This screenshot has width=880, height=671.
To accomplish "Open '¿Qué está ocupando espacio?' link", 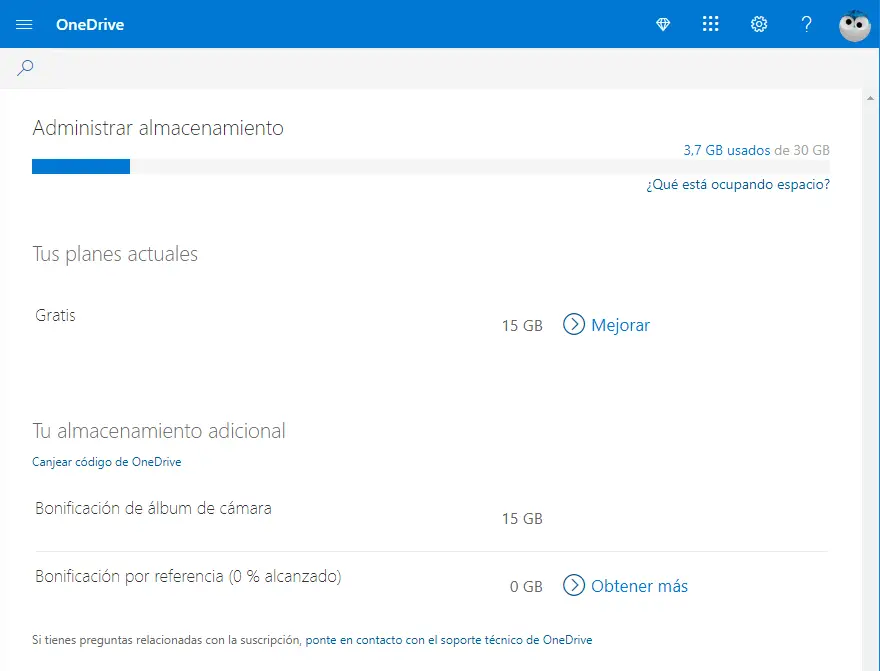I will (x=737, y=185).
